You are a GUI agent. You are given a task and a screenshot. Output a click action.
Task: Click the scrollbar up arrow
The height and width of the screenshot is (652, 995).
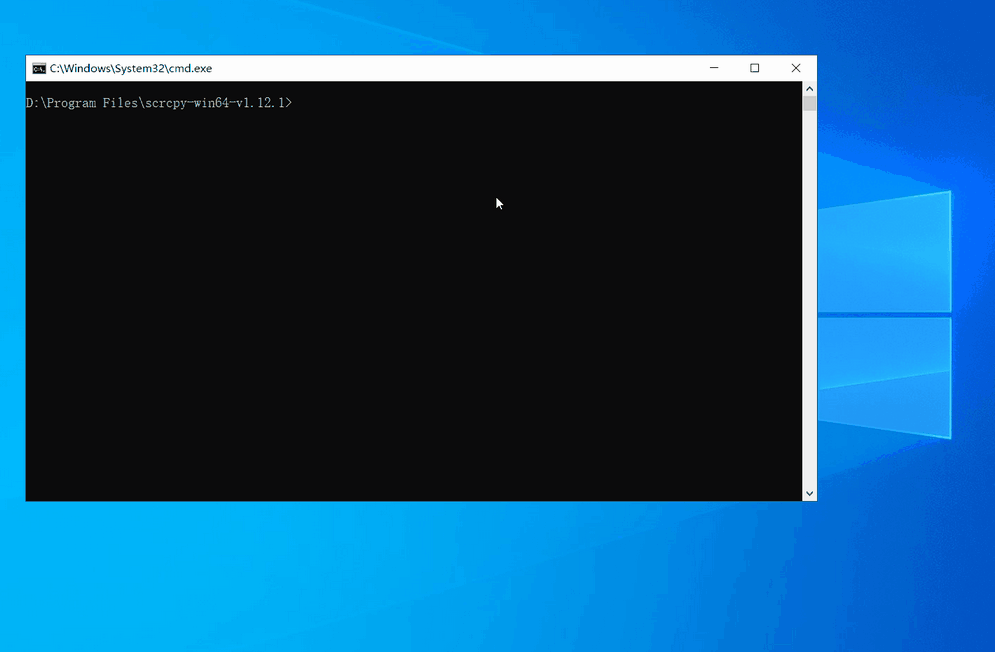(x=809, y=89)
